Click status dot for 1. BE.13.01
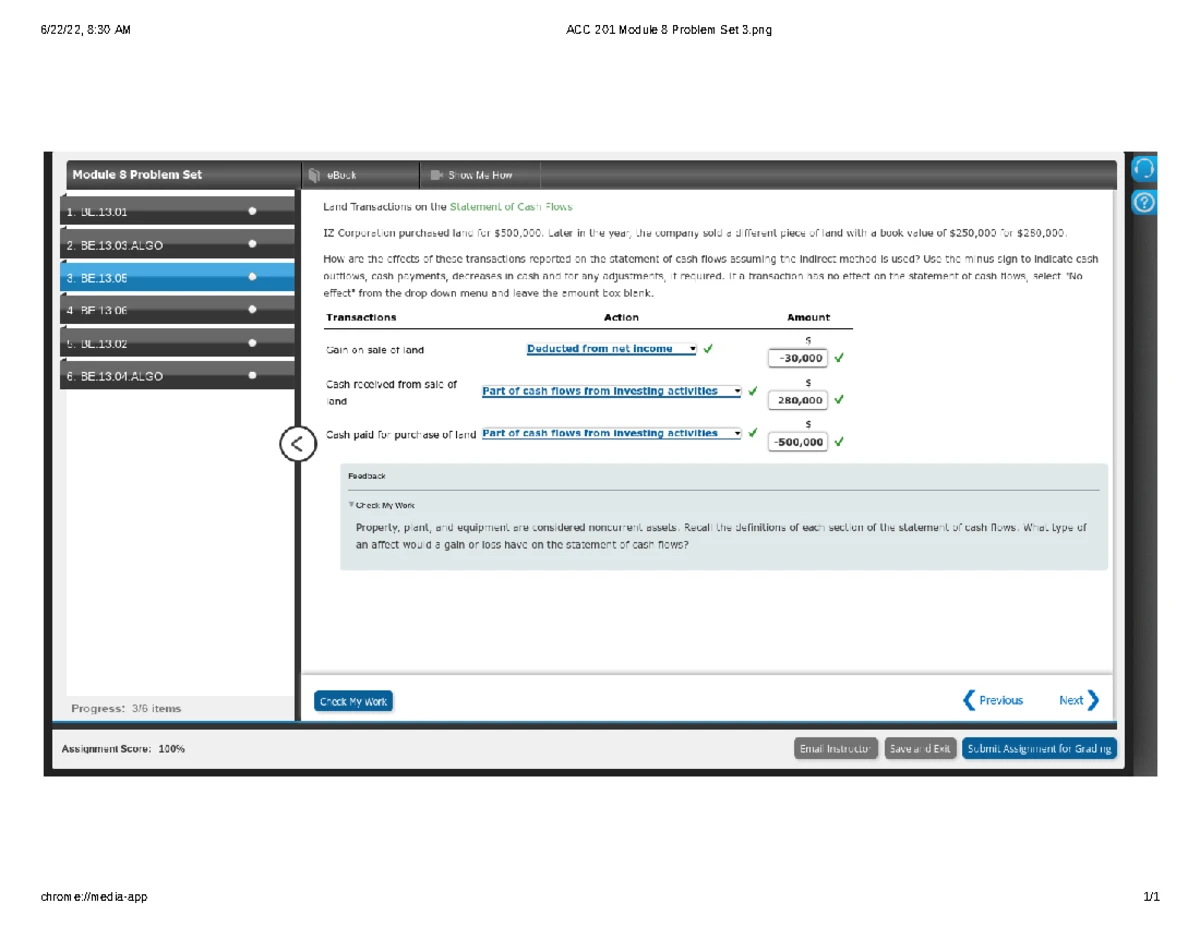Image resolution: width=1200 pixels, height=927 pixels. 252,212
